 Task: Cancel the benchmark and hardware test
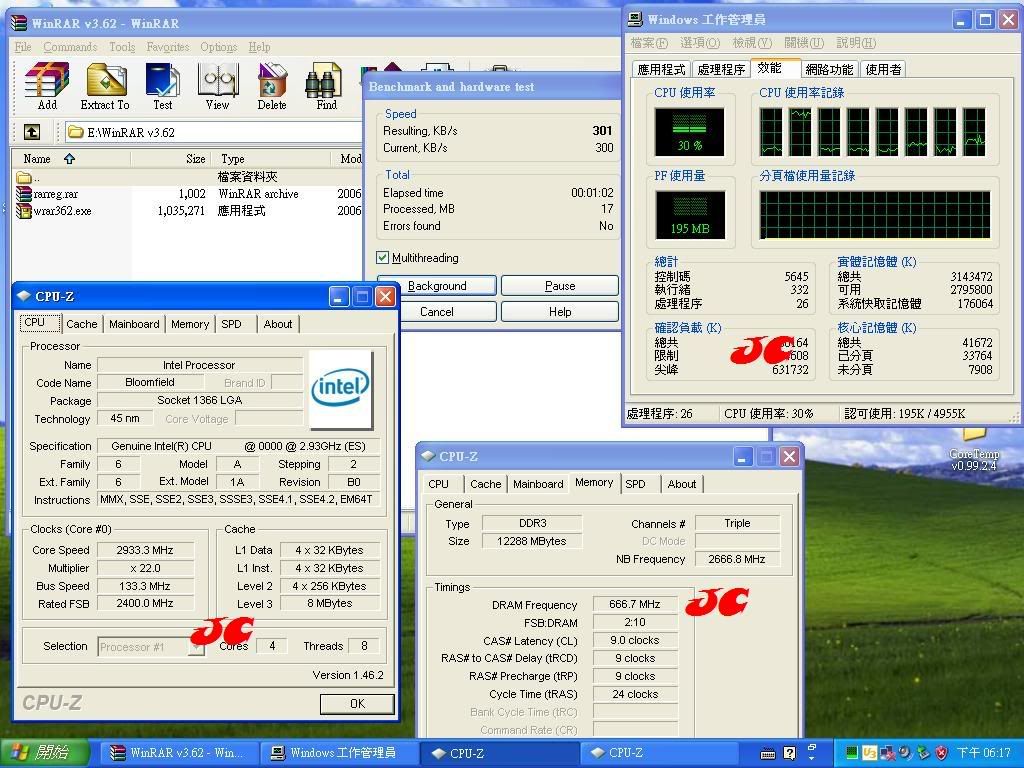click(437, 312)
